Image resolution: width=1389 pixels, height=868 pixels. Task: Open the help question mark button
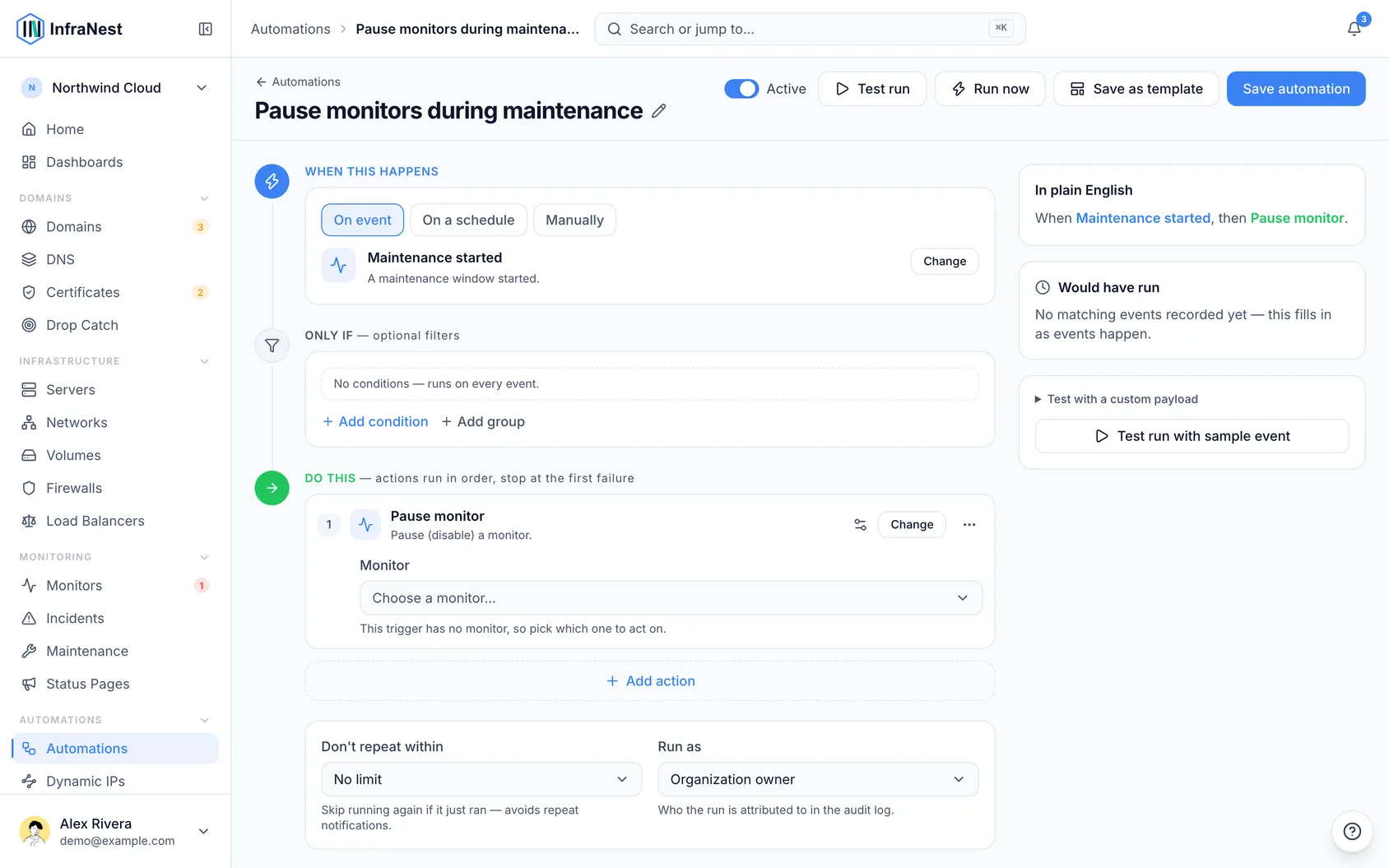[x=1352, y=831]
